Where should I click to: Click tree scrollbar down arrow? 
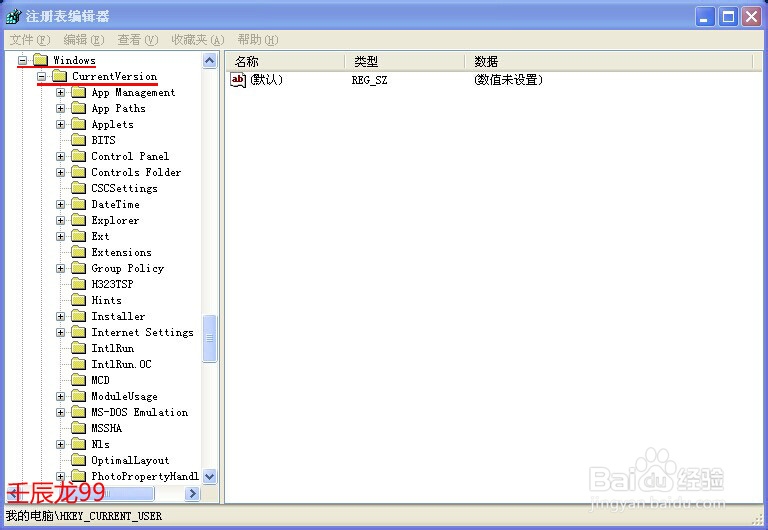[210, 476]
